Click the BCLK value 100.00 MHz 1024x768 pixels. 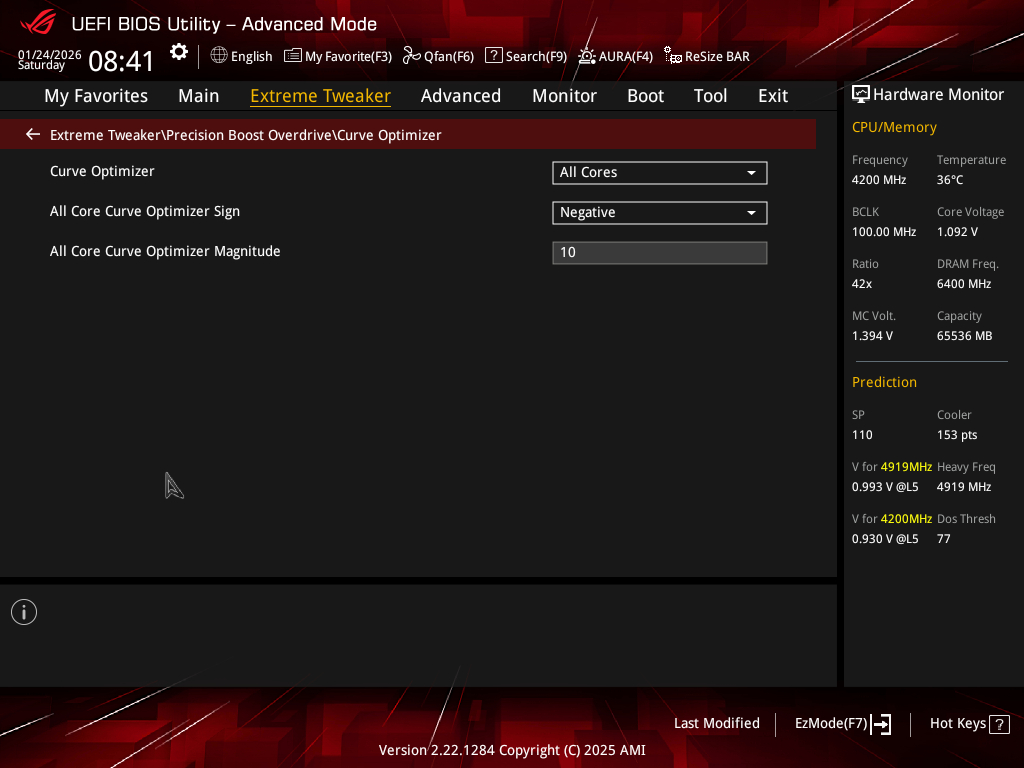(x=884, y=232)
